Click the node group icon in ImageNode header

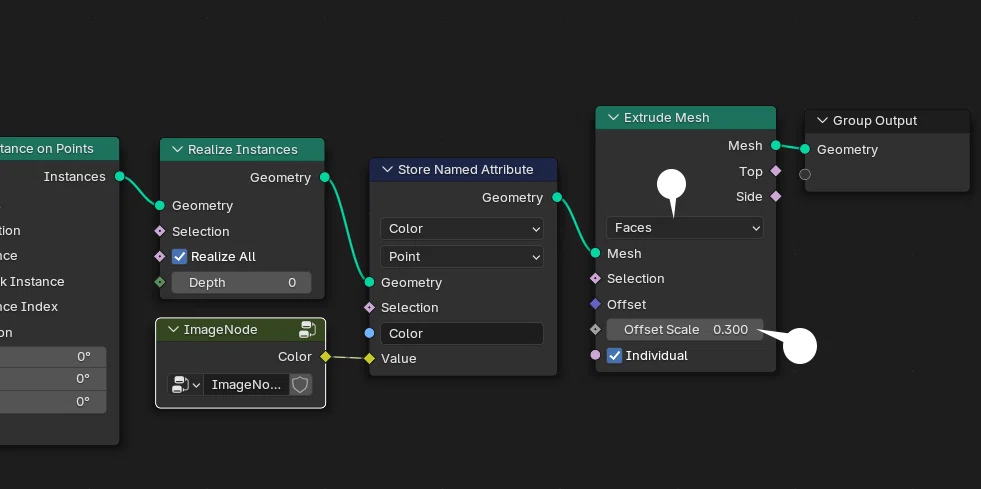pyautogui.click(x=307, y=330)
